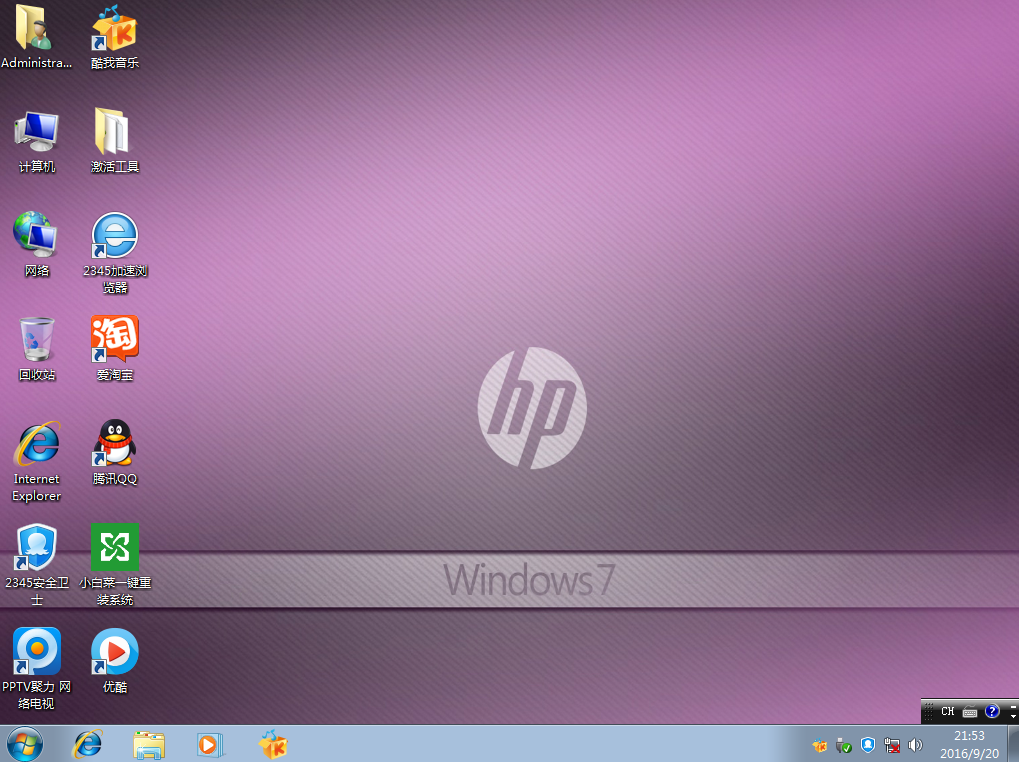
Task: Click the 酷我音乐 tray icon
Action: coord(820,746)
